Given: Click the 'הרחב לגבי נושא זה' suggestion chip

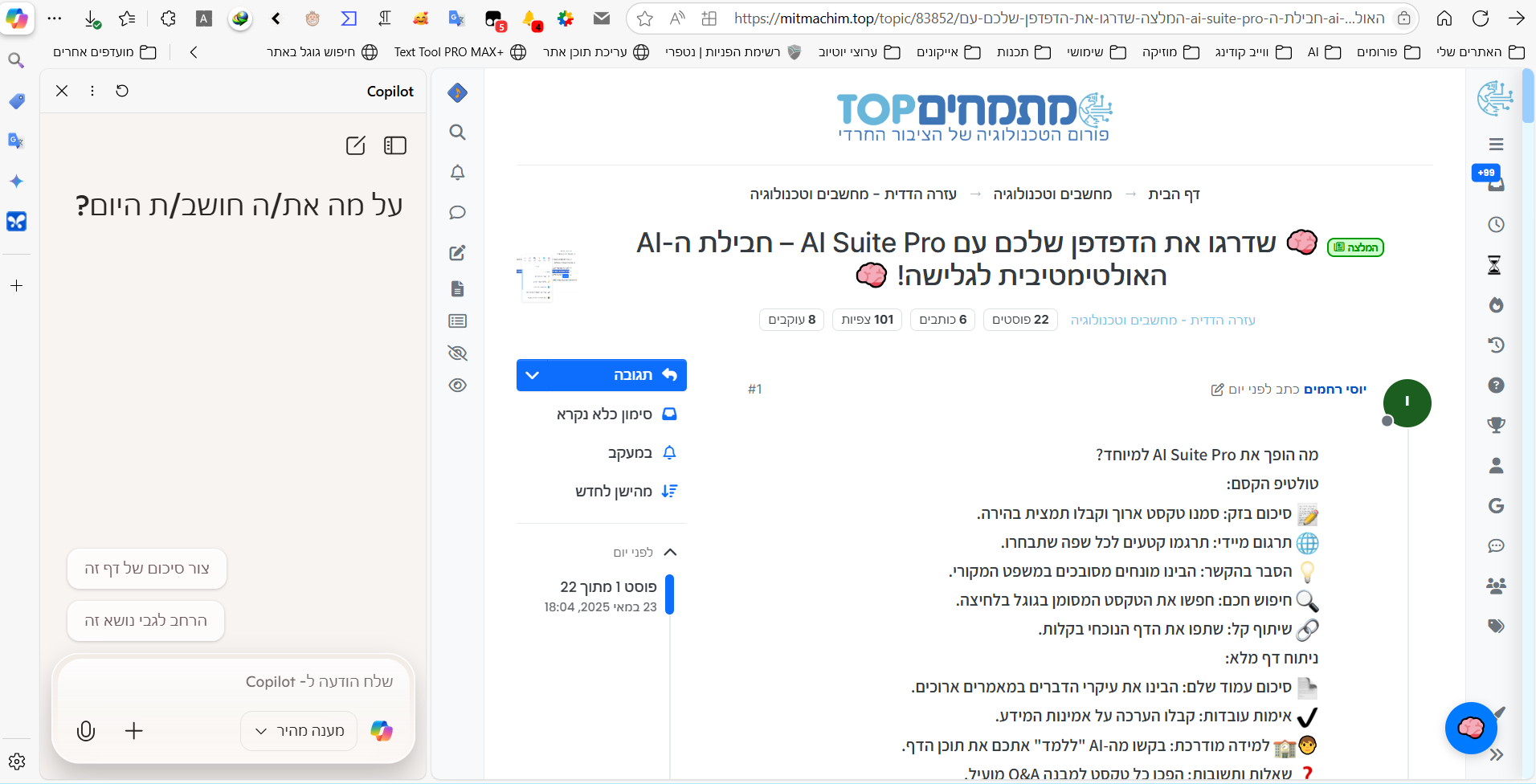Looking at the screenshot, I should (145, 621).
